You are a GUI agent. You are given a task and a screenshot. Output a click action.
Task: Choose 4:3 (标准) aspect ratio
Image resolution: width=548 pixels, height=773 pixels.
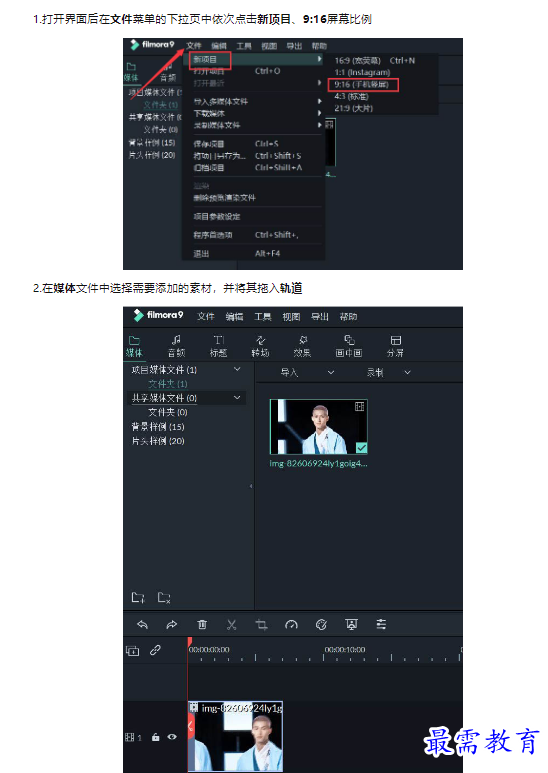pos(351,96)
